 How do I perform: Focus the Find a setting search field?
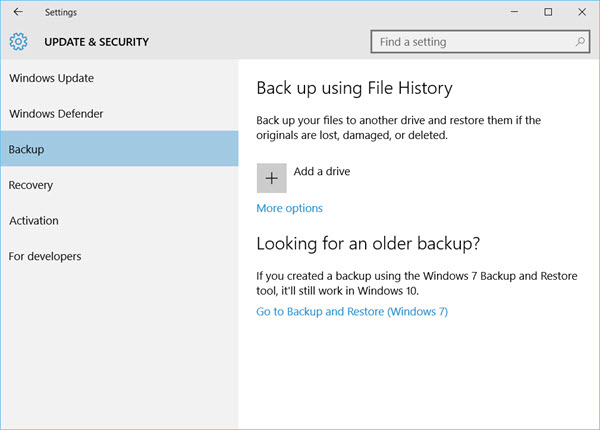(x=470, y=42)
